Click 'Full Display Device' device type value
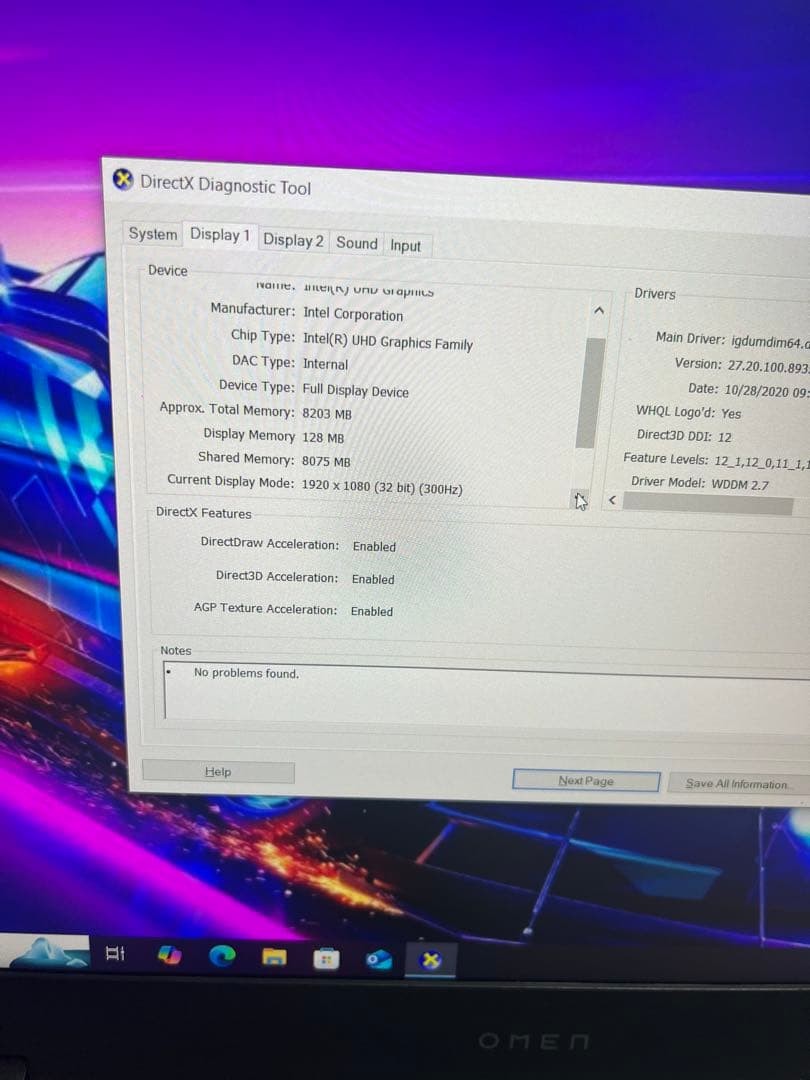This screenshot has width=810, height=1080. click(x=355, y=391)
